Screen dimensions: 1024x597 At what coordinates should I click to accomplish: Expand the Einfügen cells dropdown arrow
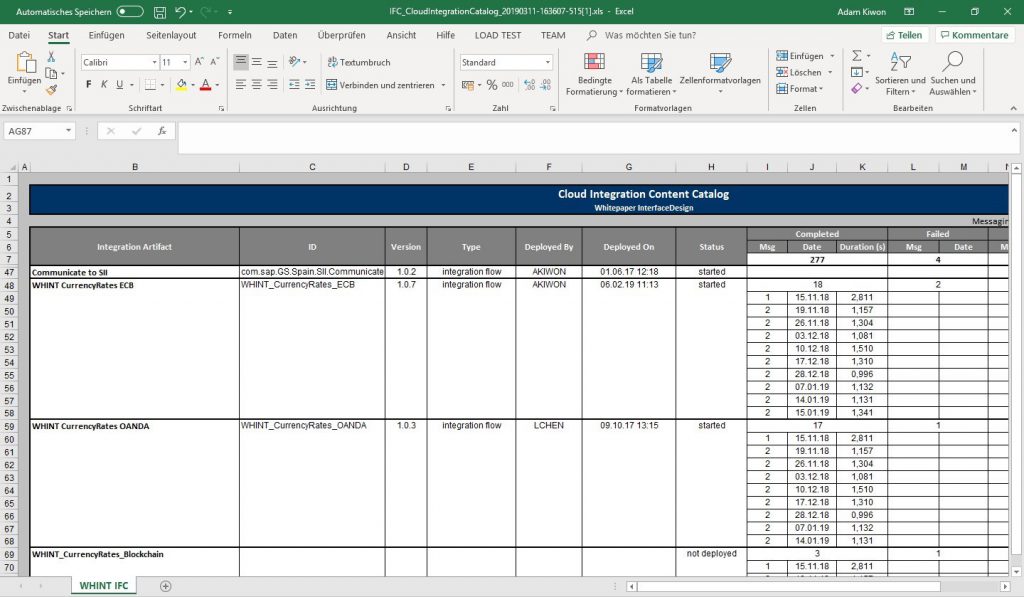832,56
